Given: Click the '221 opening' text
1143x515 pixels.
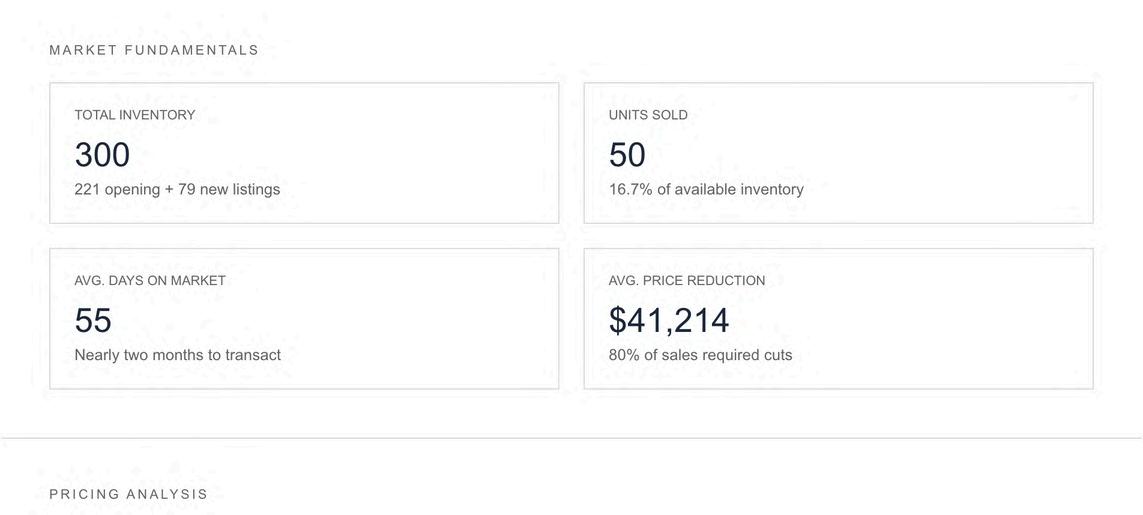Looking at the screenshot, I should click(117, 189).
